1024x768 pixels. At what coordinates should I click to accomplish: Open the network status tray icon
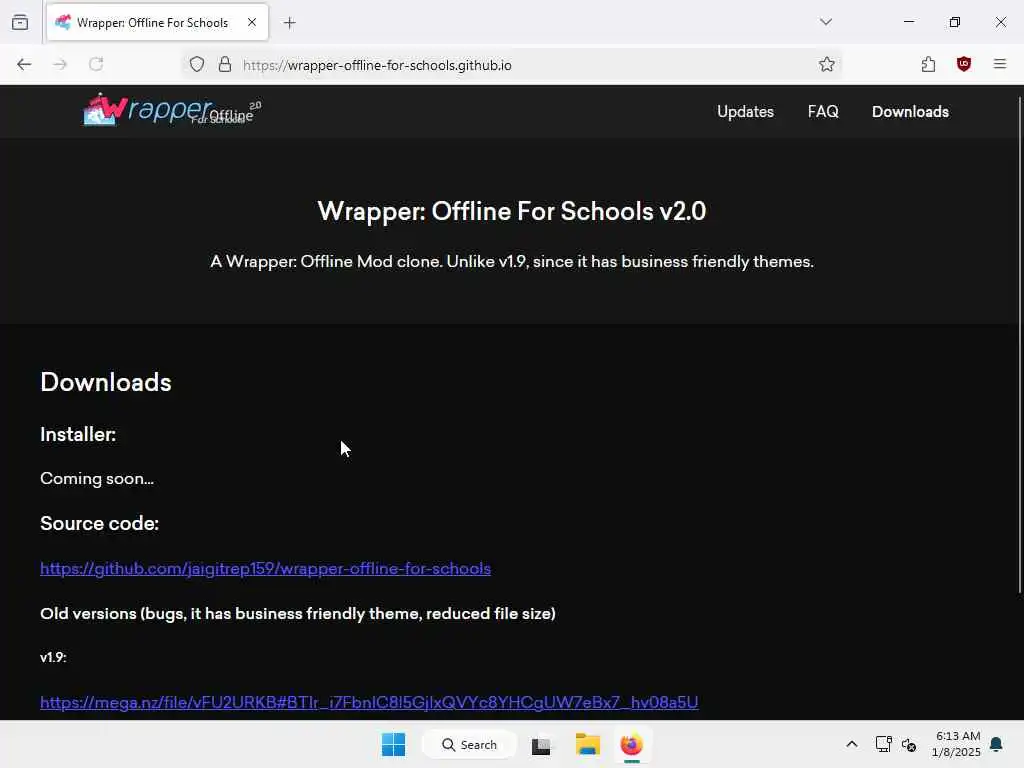[x=883, y=744]
